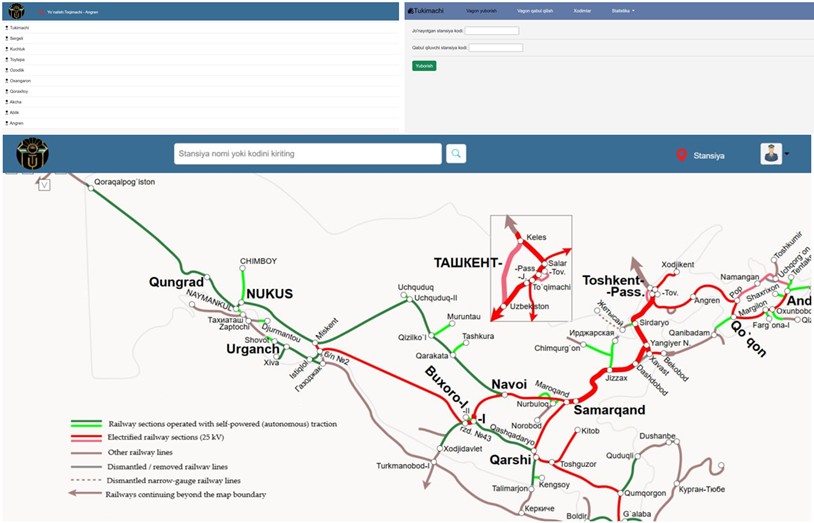
Task: Click the Kitob station marker on the map
Action: (x=577, y=430)
